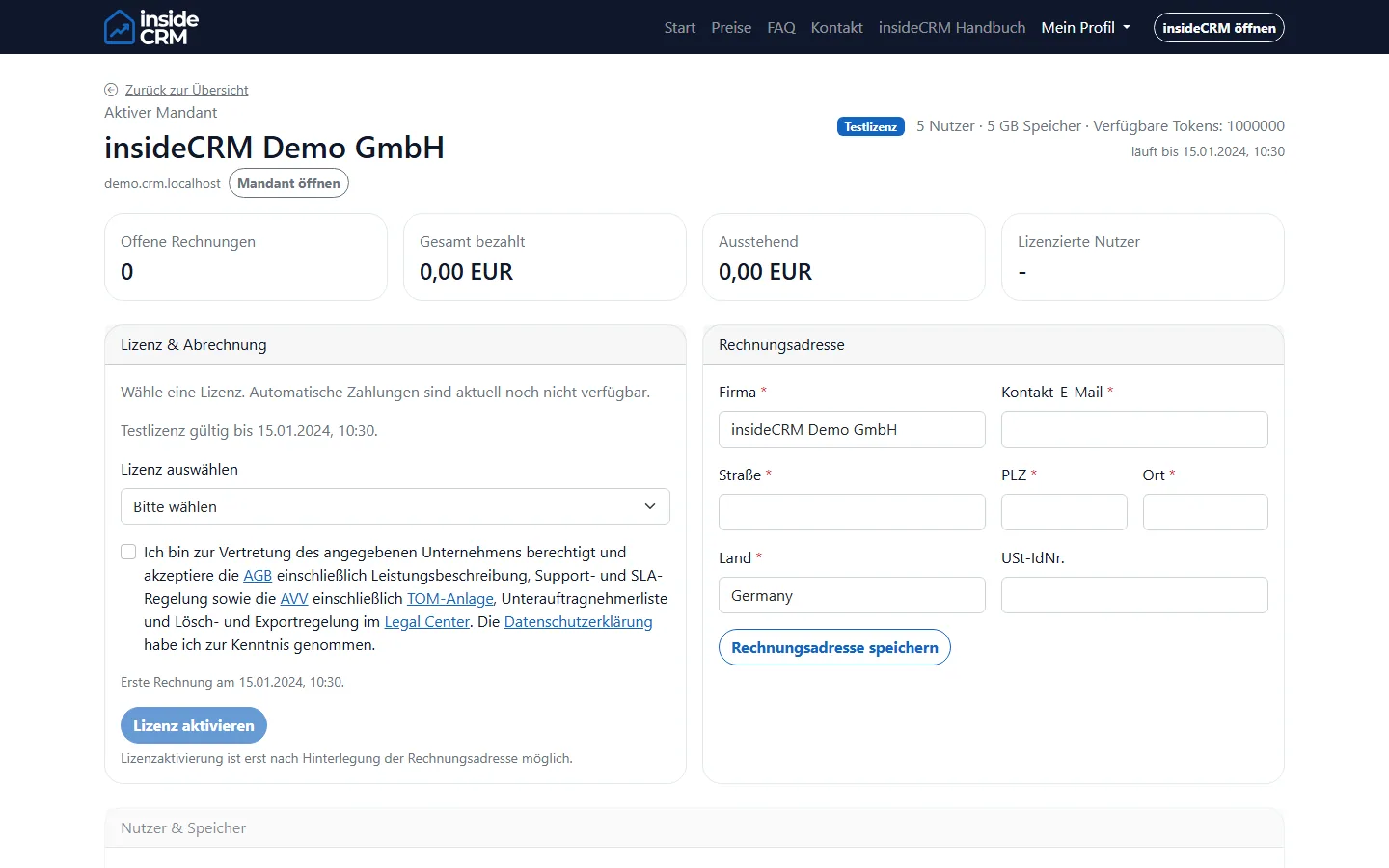Focus the Ort input field
The image size is (1389, 868).
(x=1206, y=512)
